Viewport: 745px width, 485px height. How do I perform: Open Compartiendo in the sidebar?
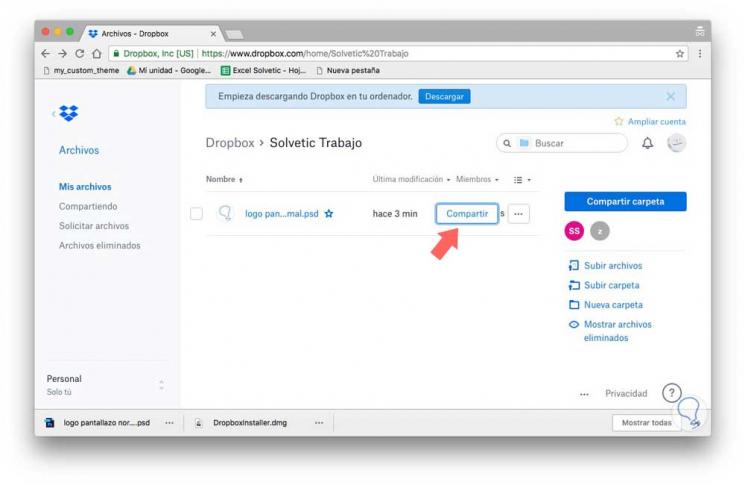(88, 206)
